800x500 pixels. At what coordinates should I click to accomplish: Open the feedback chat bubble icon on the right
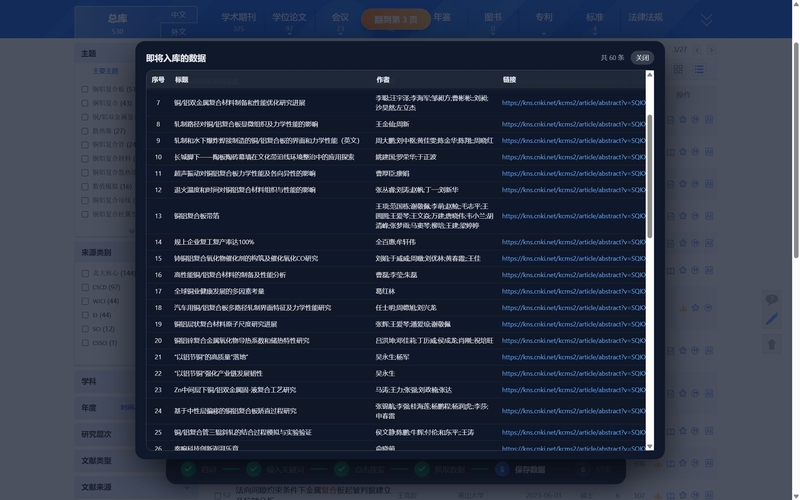tap(771, 299)
